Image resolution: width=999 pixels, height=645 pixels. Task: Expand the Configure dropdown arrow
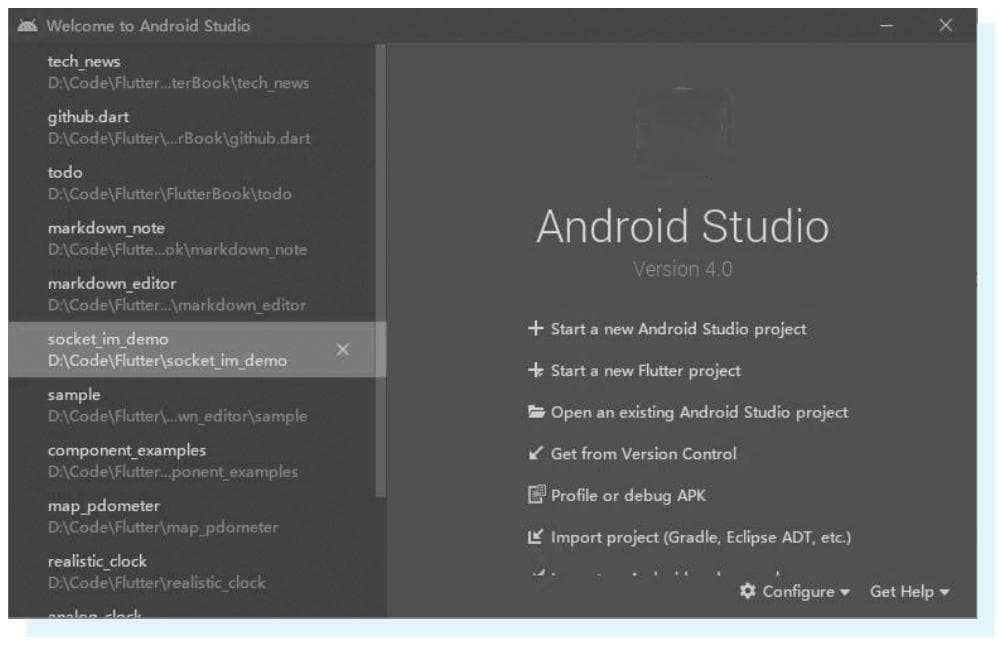(x=845, y=592)
